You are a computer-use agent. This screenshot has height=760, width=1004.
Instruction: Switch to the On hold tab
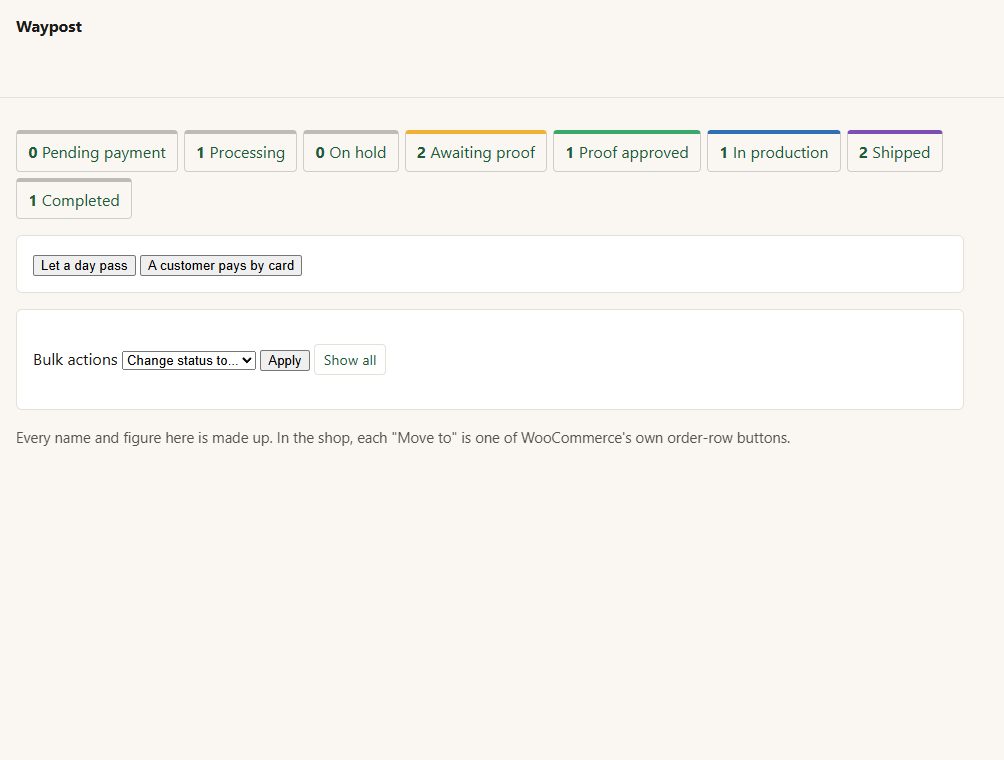(351, 151)
